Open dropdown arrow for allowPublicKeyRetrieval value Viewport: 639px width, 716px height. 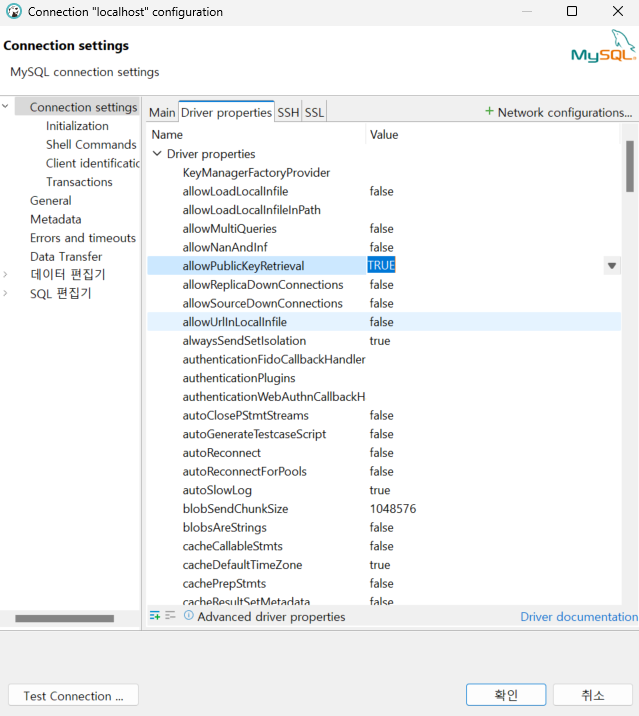tap(612, 266)
